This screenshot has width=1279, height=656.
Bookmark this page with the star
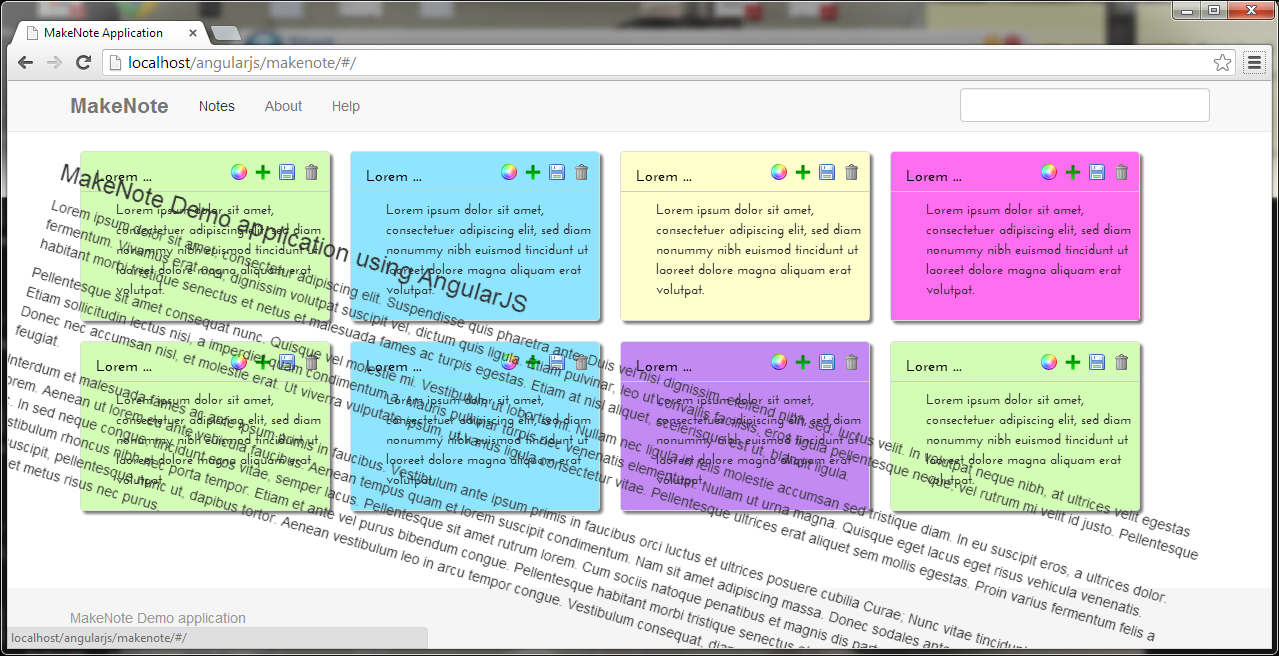(1222, 63)
